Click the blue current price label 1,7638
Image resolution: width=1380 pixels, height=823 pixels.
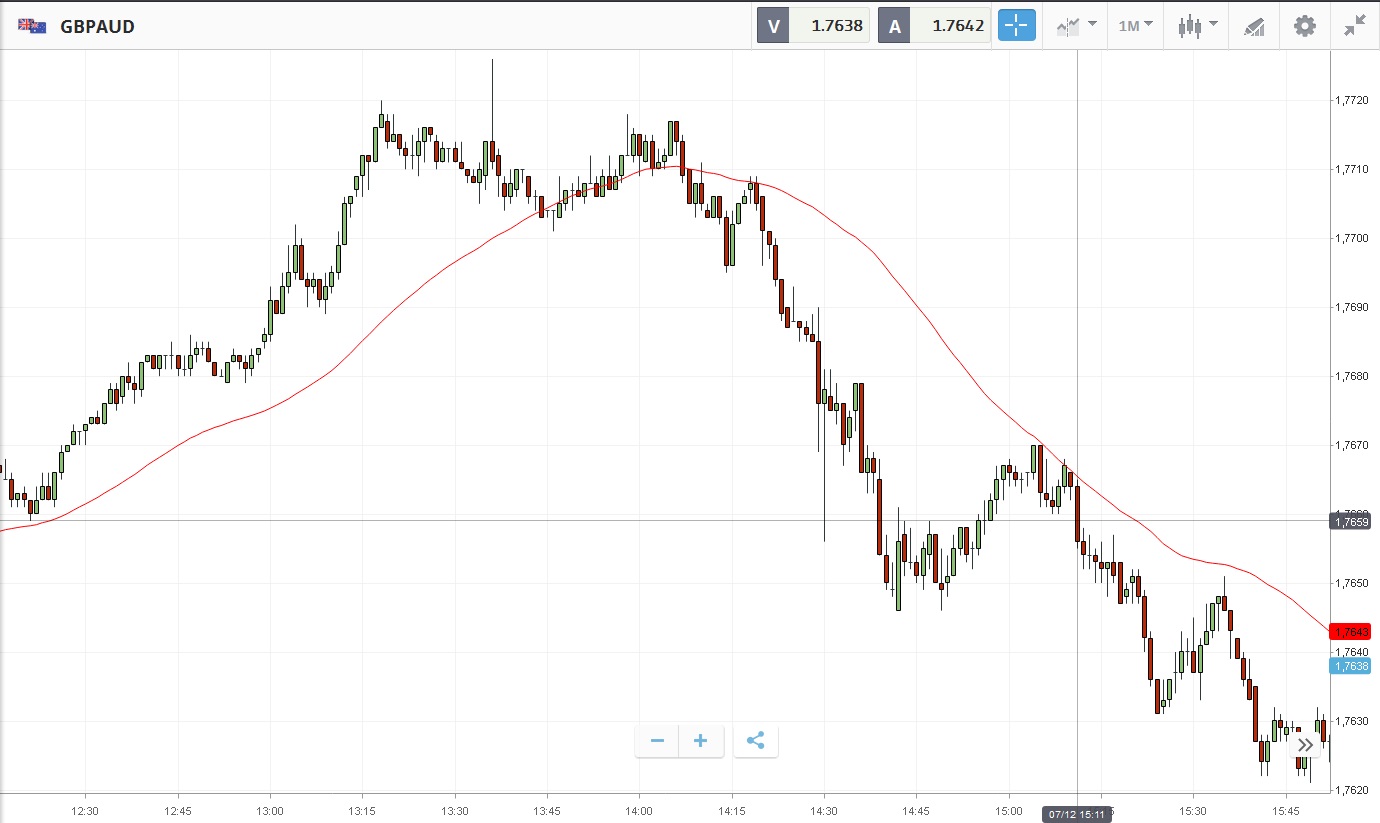click(1350, 666)
